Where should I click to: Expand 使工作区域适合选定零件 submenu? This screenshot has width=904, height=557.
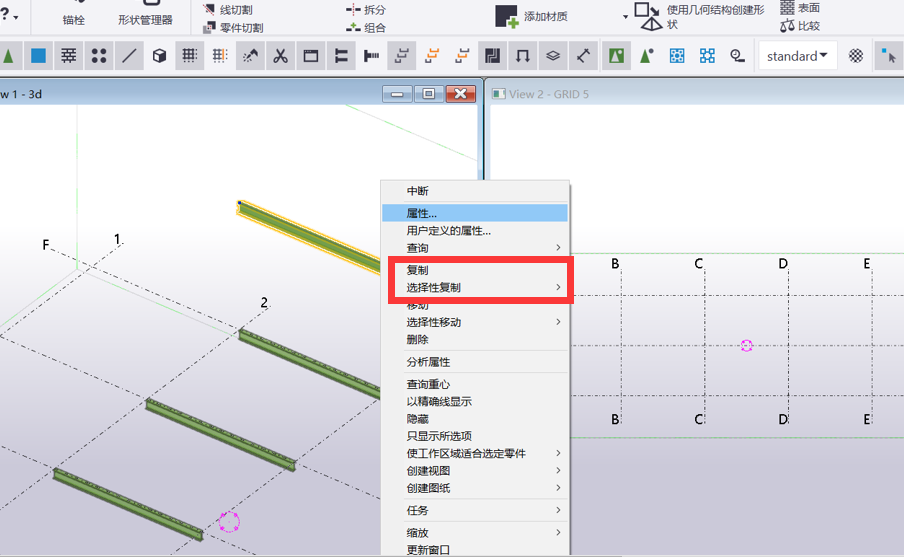[474, 453]
